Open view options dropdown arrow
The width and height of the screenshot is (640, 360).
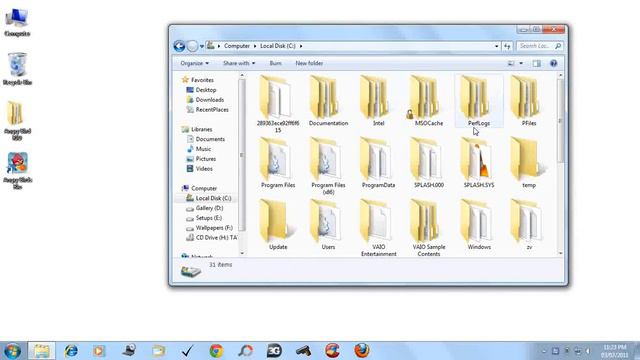coord(521,63)
